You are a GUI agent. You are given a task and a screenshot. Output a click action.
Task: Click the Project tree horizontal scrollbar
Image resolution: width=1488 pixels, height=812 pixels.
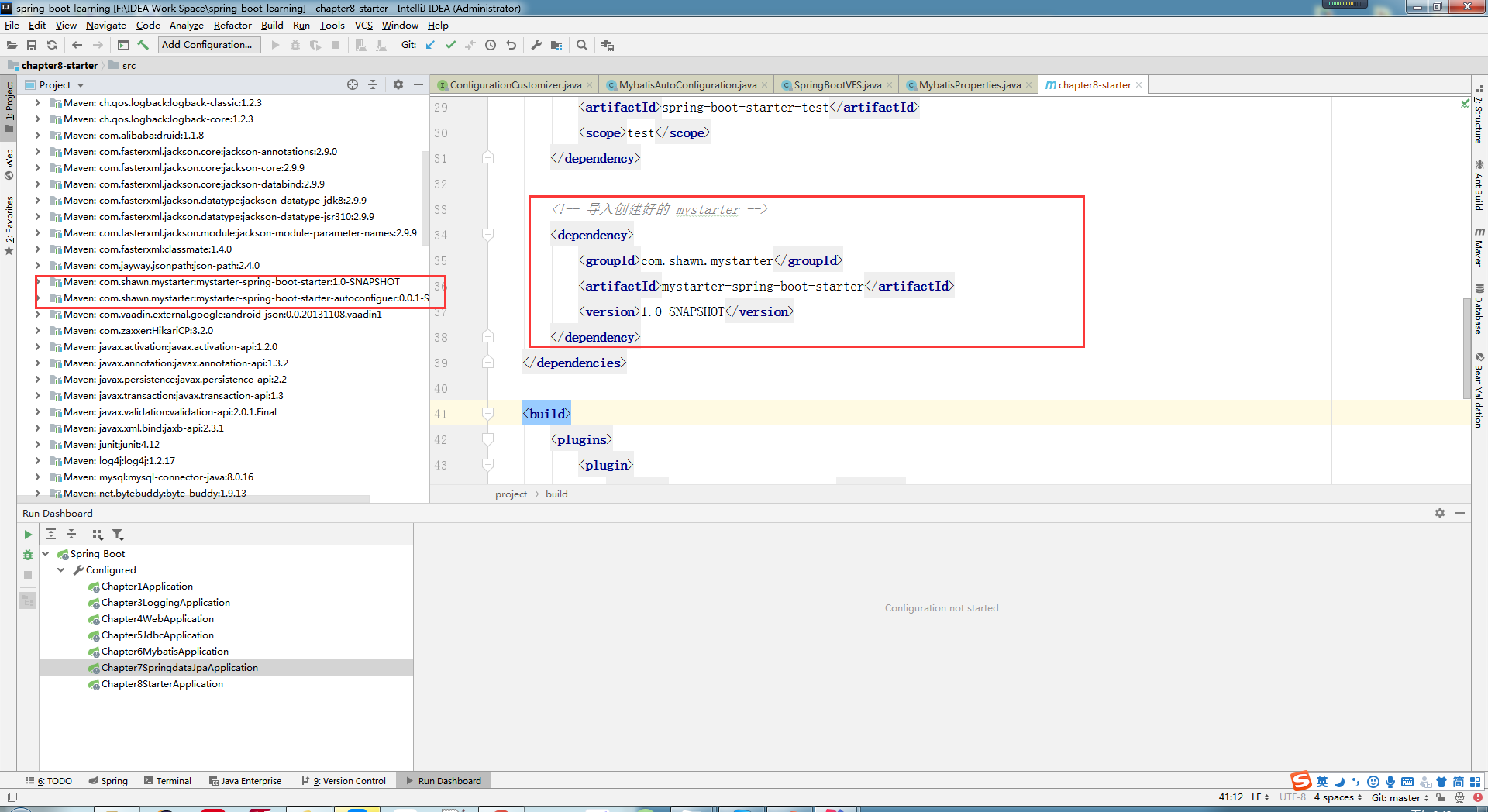pos(194,499)
